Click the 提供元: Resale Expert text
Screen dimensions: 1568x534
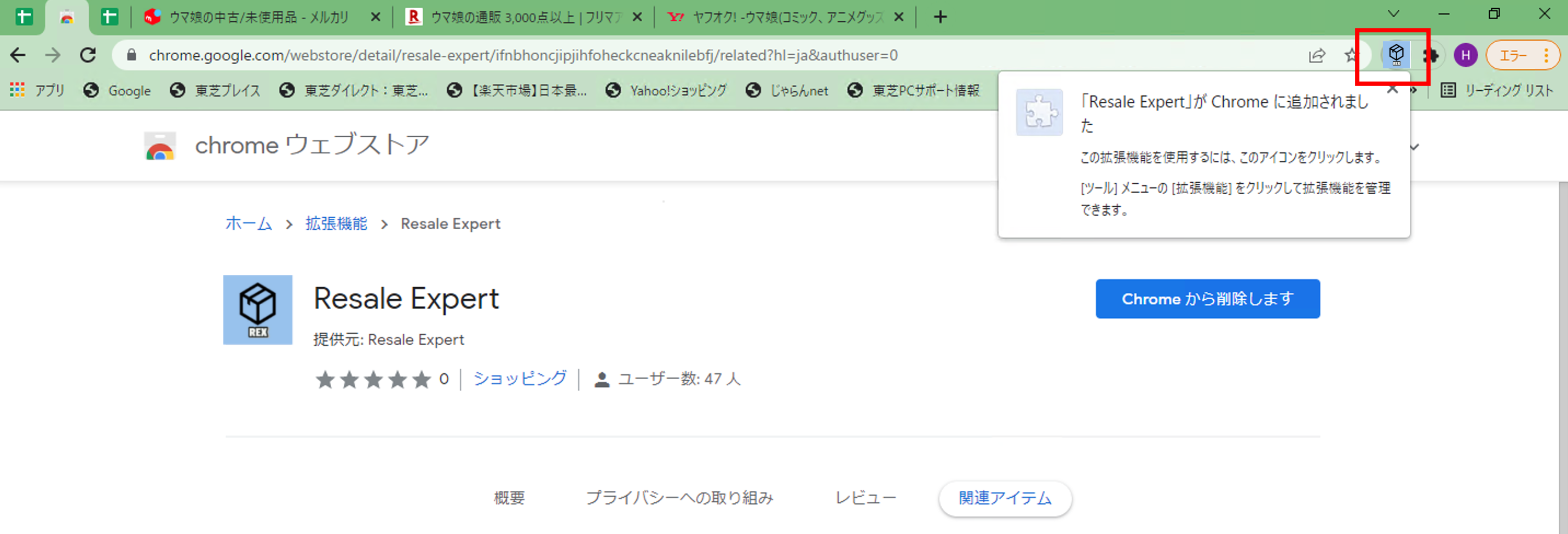[388, 339]
